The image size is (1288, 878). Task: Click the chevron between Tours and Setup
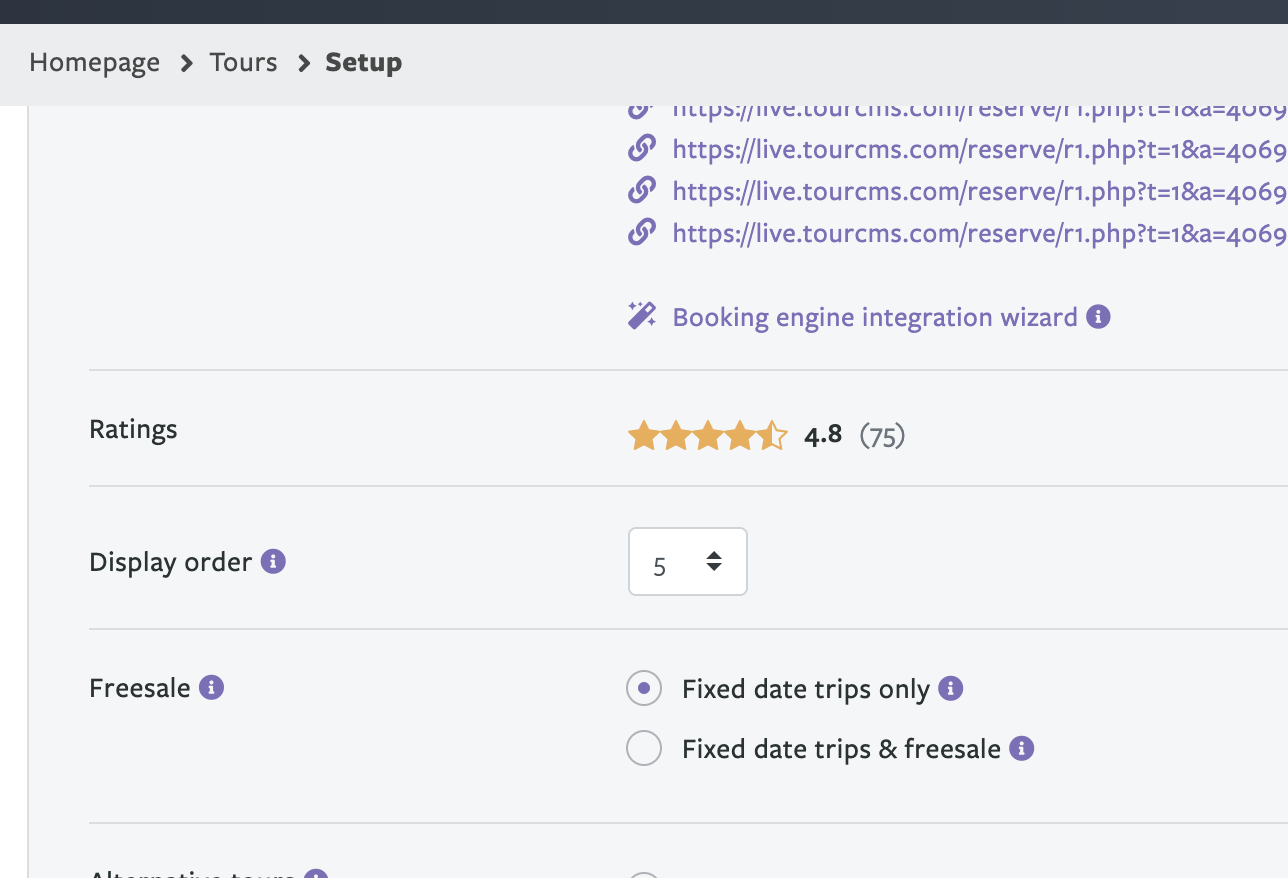303,63
